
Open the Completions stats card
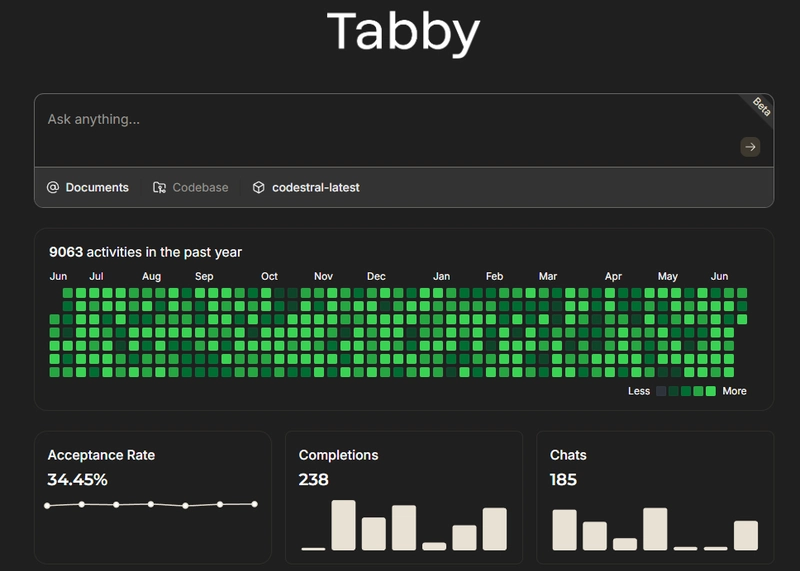pos(404,497)
